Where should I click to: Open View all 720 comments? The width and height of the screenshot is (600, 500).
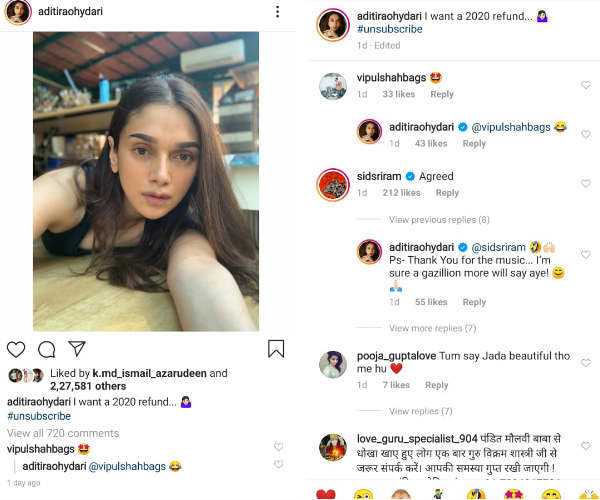63,433
